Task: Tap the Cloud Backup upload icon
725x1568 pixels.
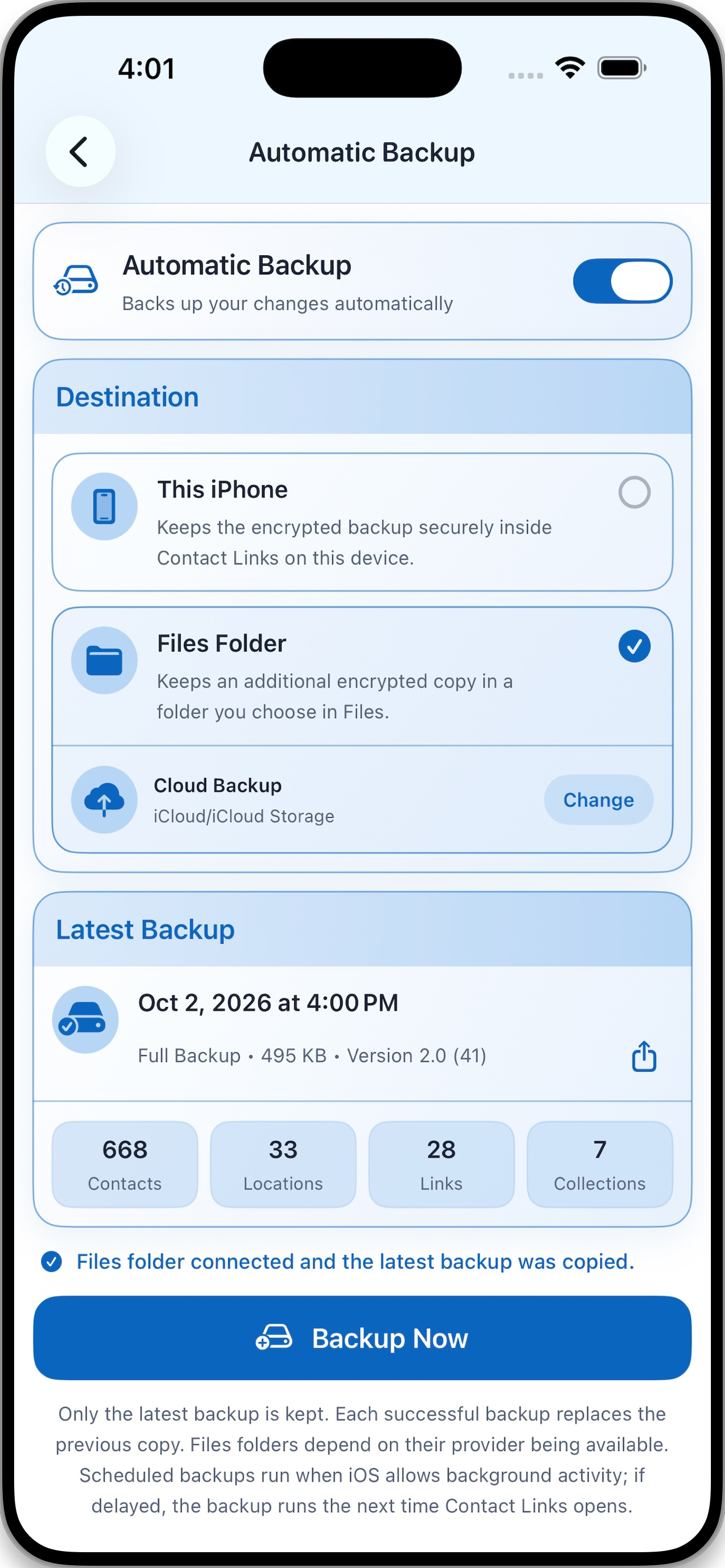Action: 104,799
